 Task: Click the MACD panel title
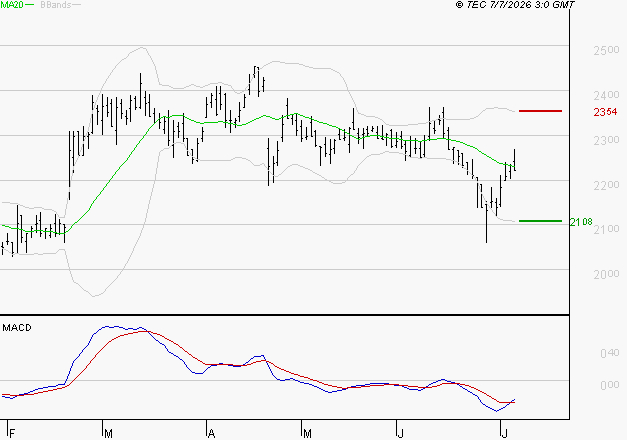[x=17, y=328]
